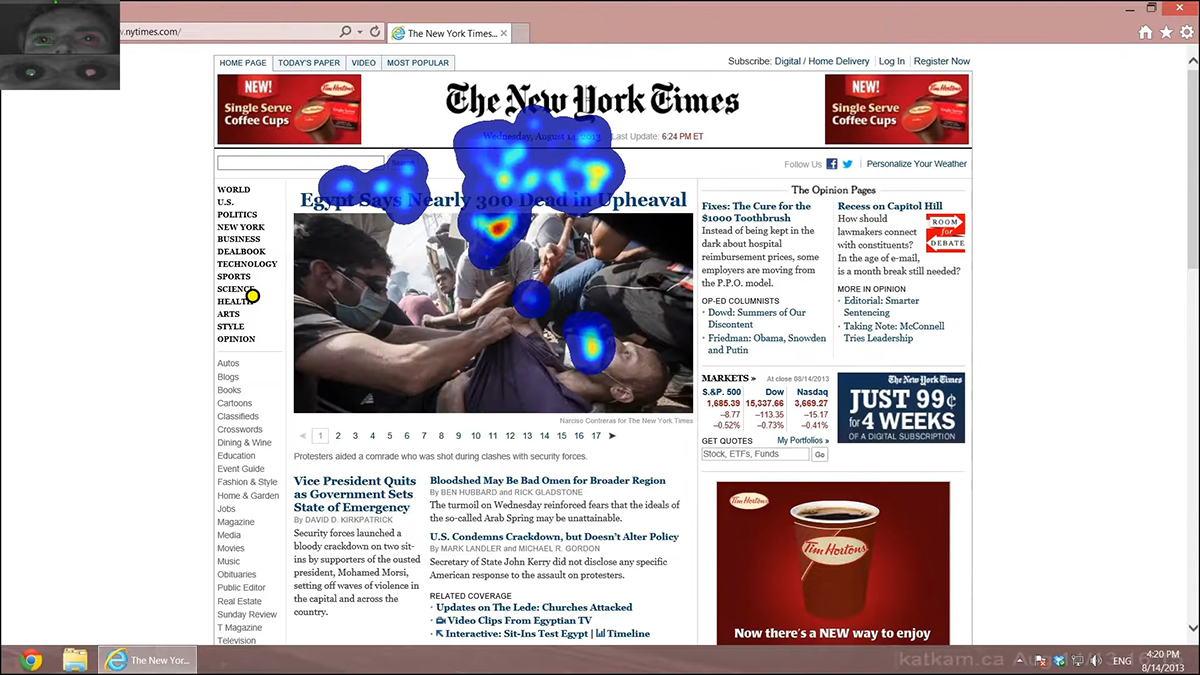This screenshot has width=1200, height=675.
Task: Open Fixes: Cure for $1000 Toothbrush
Action: tap(757, 212)
